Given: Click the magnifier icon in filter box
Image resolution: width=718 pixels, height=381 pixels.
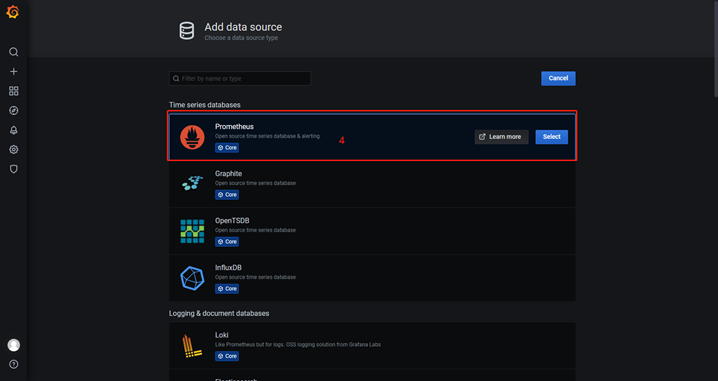Looking at the screenshot, I should (x=176, y=79).
